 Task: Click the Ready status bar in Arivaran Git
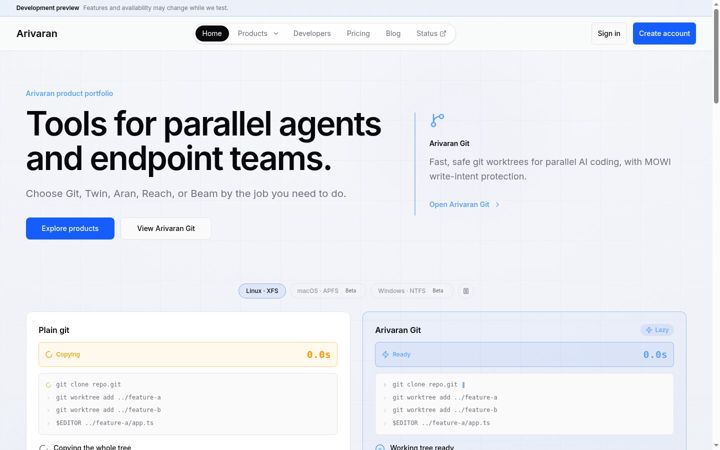524,354
